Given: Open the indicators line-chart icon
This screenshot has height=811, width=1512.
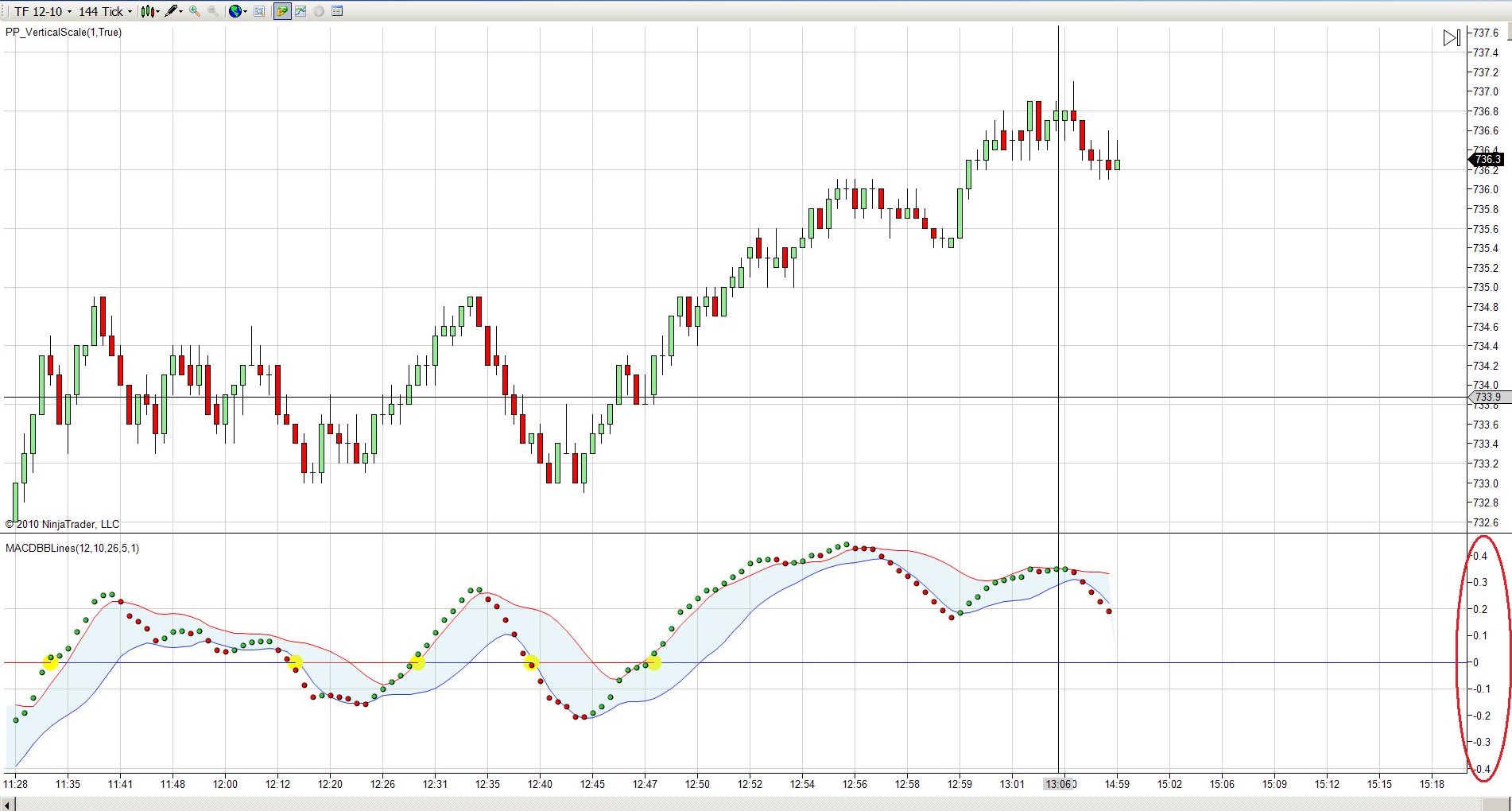Looking at the screenshot, I should [300, 11].
